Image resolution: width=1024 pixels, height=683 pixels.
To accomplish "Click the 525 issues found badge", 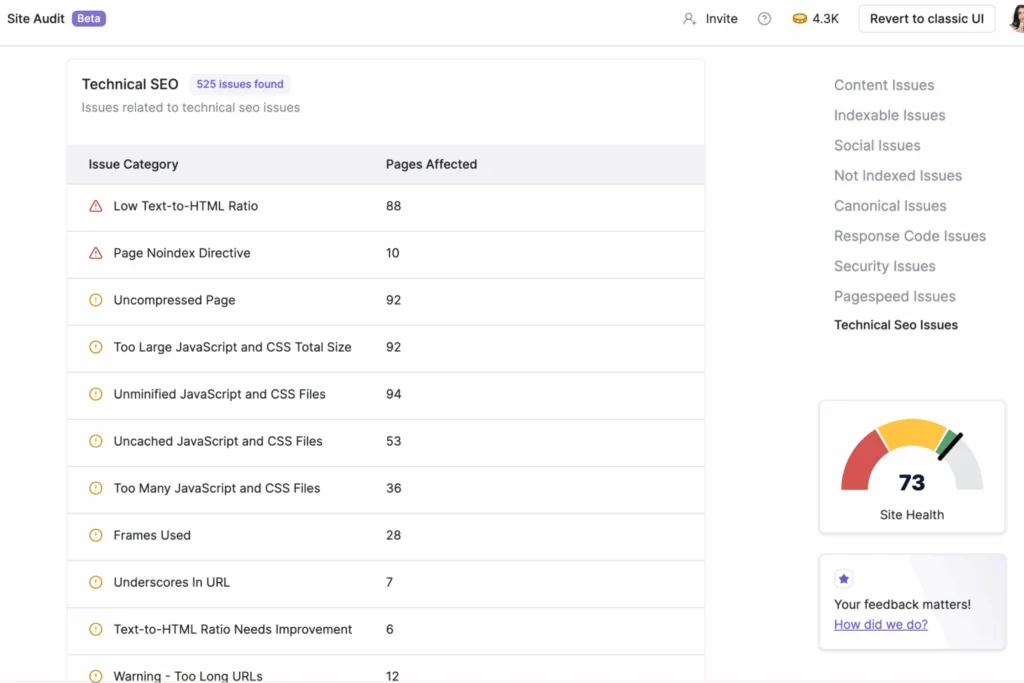I will [x=239, y=84].
